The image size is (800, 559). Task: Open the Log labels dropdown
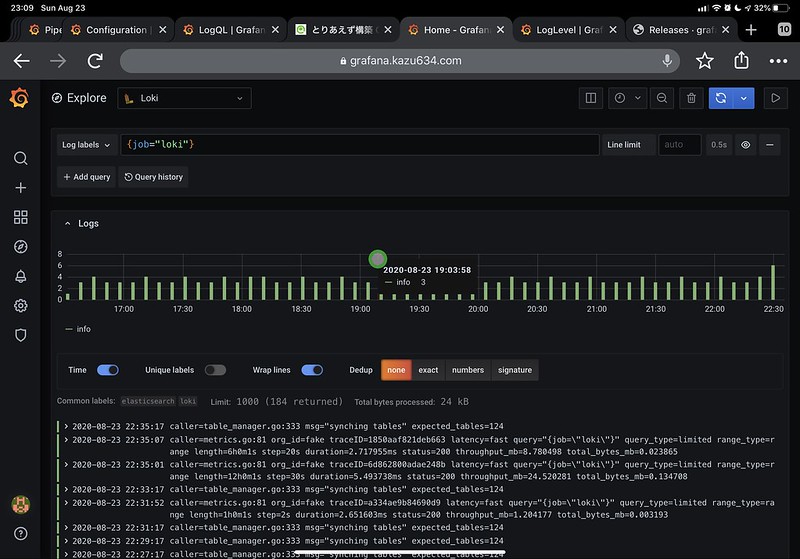coord(86,145)
